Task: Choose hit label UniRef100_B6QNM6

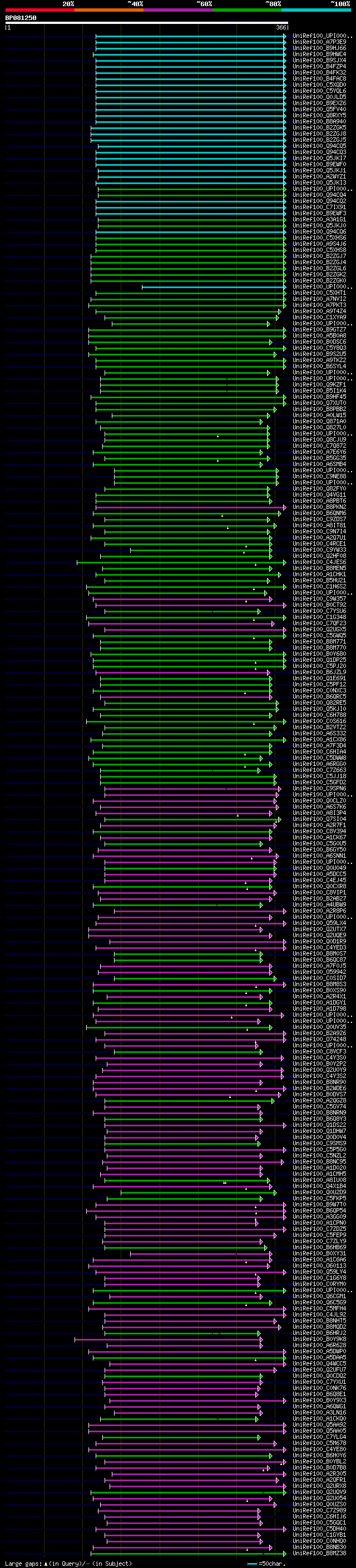Action: [x=319, y=513]
